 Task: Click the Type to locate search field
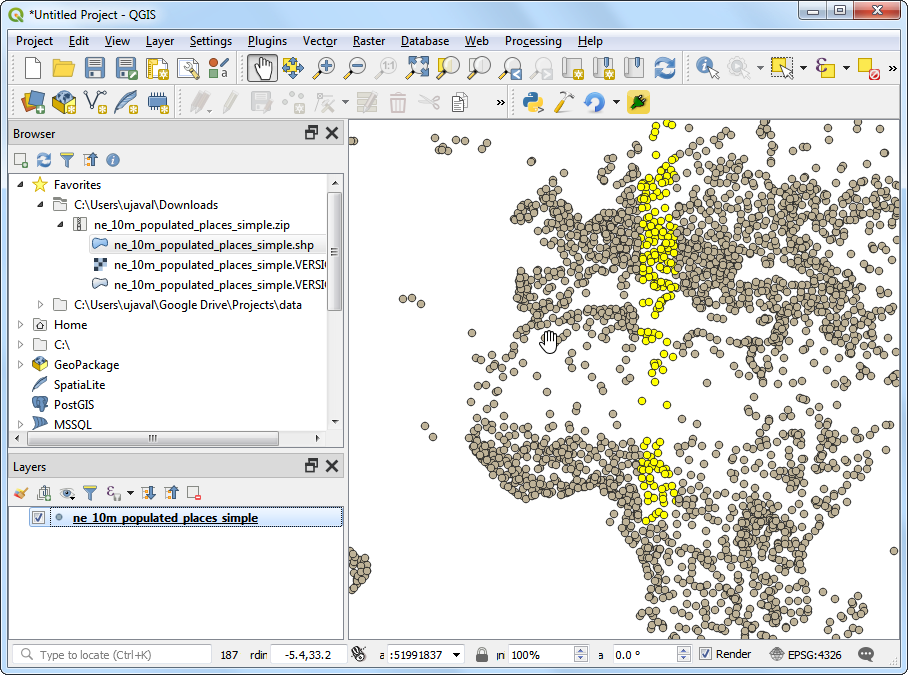(110, 655)
